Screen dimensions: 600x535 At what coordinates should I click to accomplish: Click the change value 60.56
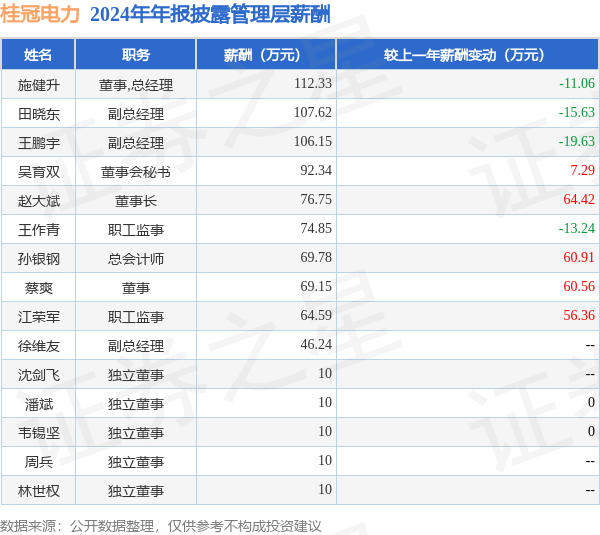579,287
